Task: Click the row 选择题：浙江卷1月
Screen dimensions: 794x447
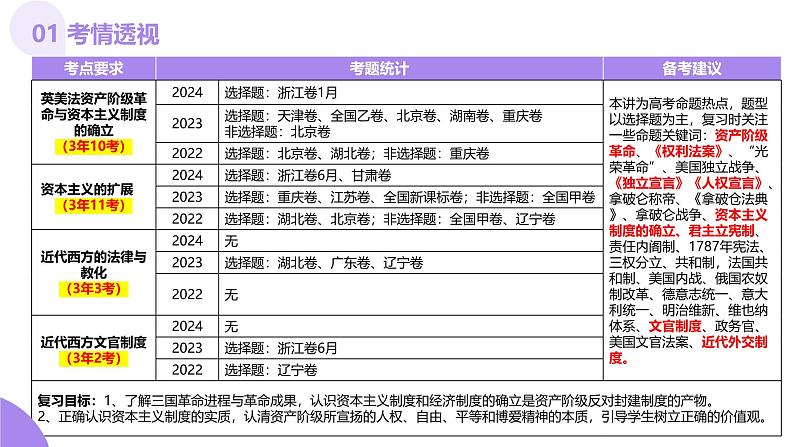Action: point(411,93)
